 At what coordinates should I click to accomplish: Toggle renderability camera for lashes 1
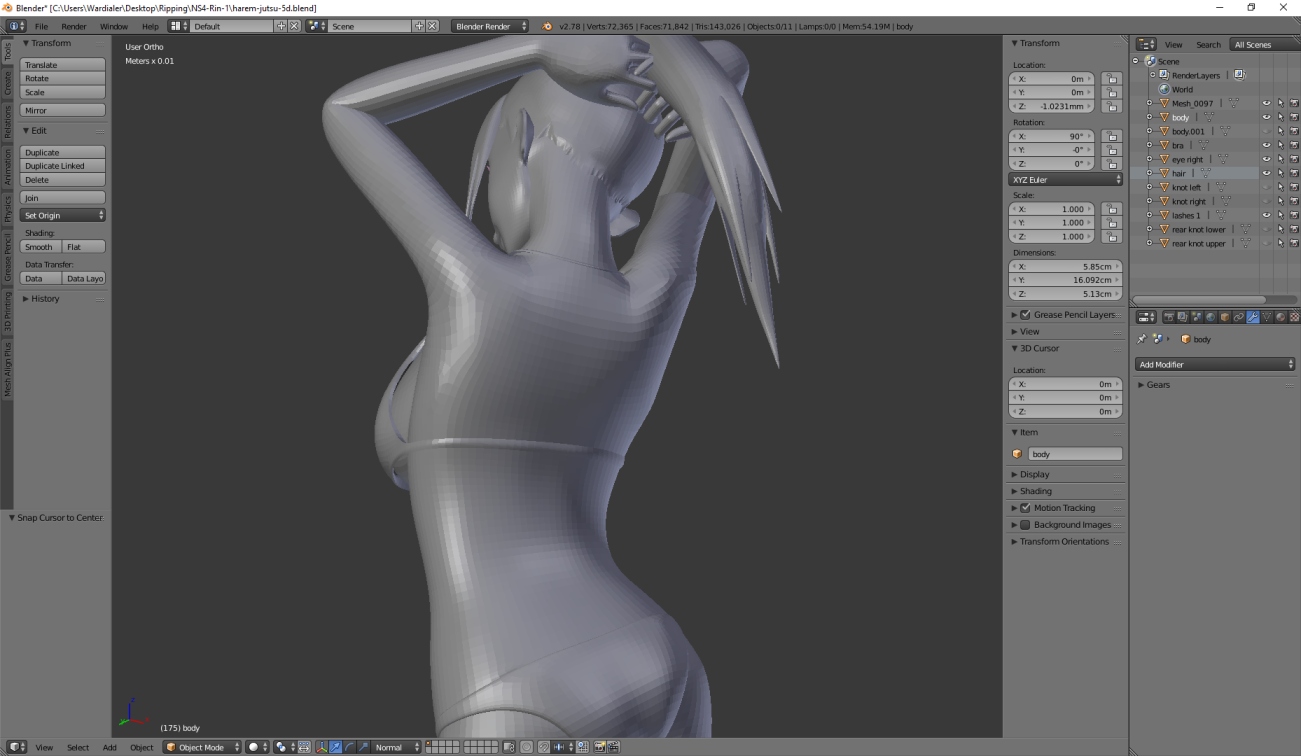coord(1294,215)
